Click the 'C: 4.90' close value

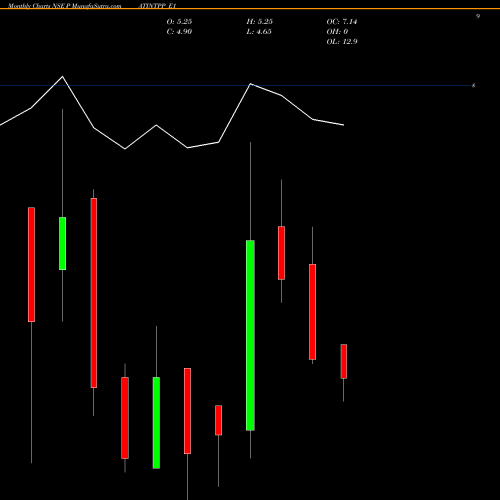[x=179, y=32]
